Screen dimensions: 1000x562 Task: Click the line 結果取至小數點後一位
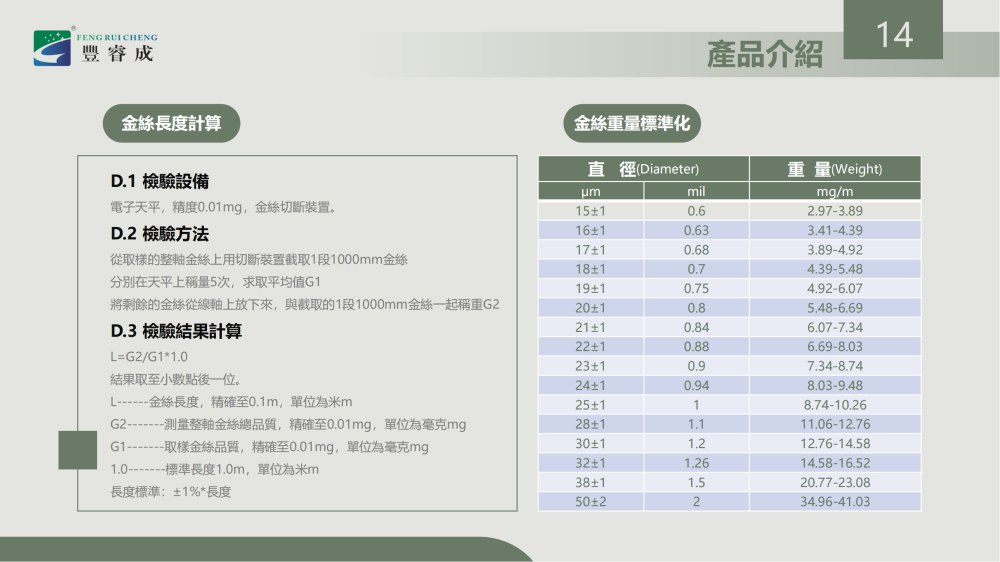tap(176, 380)
